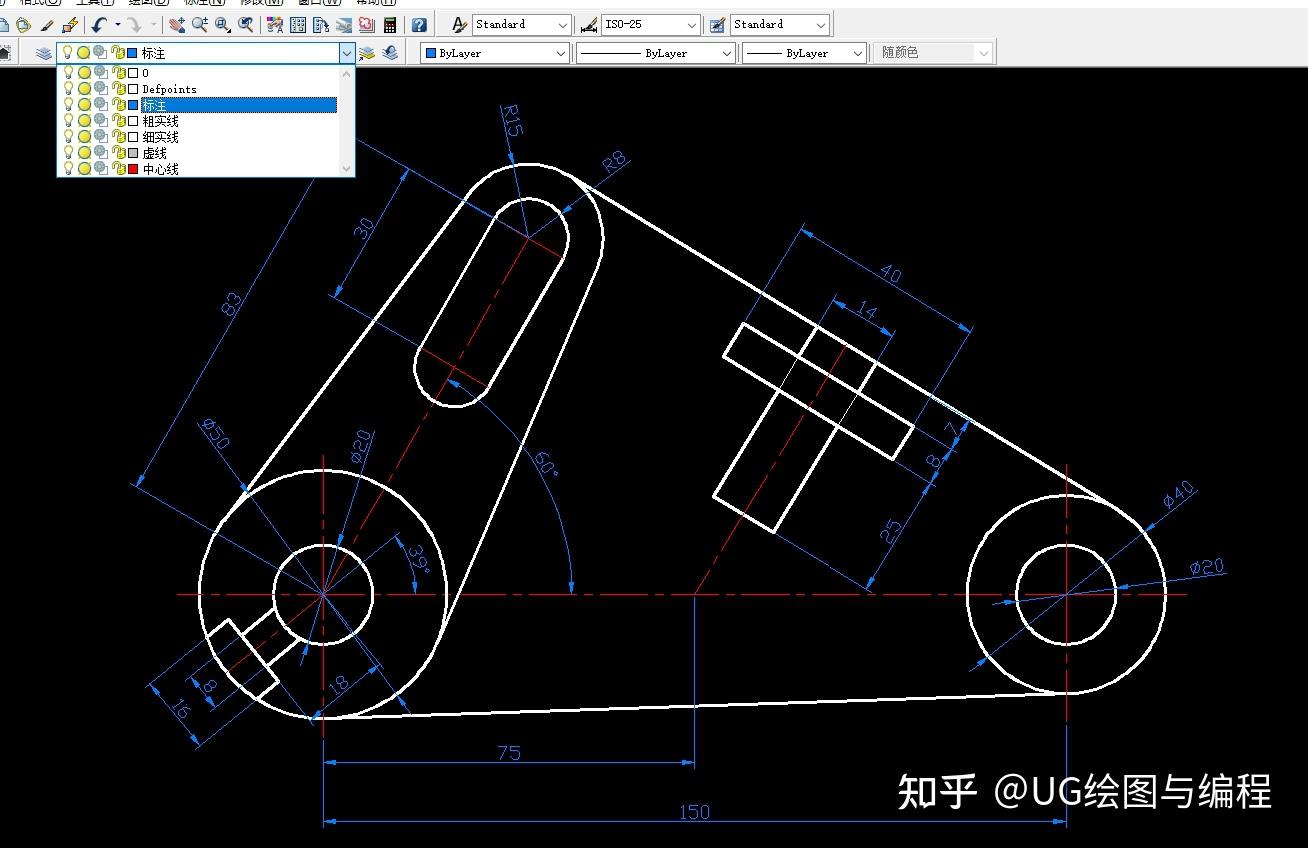Open the QuickCalc calculator icon
This screenshot has height=848, width=1308.
(x=390, y=24)
